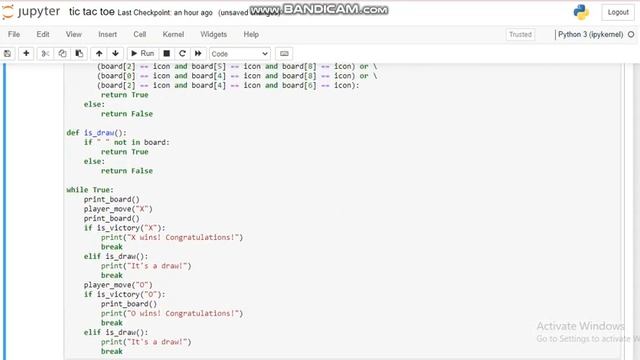
Task: Insert a cell below with plus icon
Action: click(26, 53)
